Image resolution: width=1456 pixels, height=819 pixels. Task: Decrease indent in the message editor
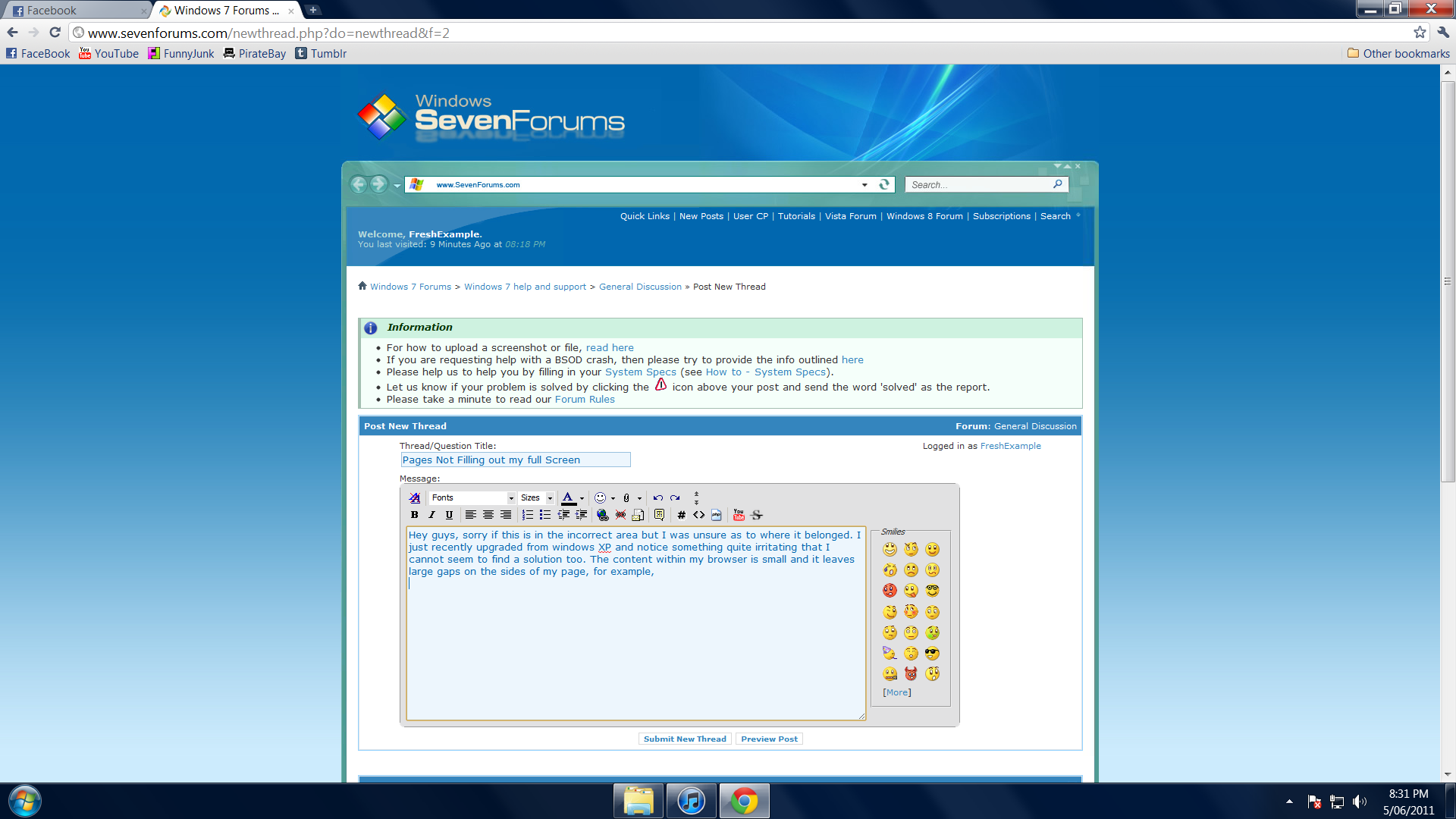(x=563, y=515)
